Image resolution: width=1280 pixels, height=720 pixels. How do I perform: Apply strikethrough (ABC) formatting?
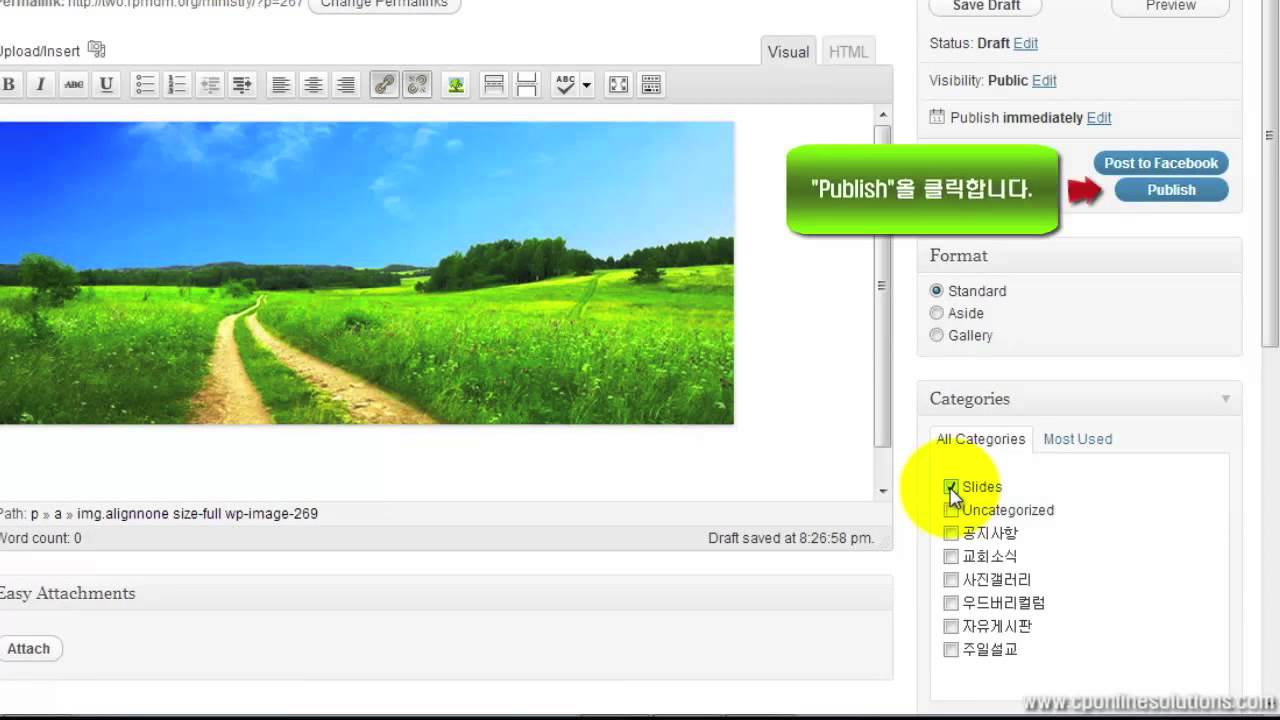(x=74, y=85)
